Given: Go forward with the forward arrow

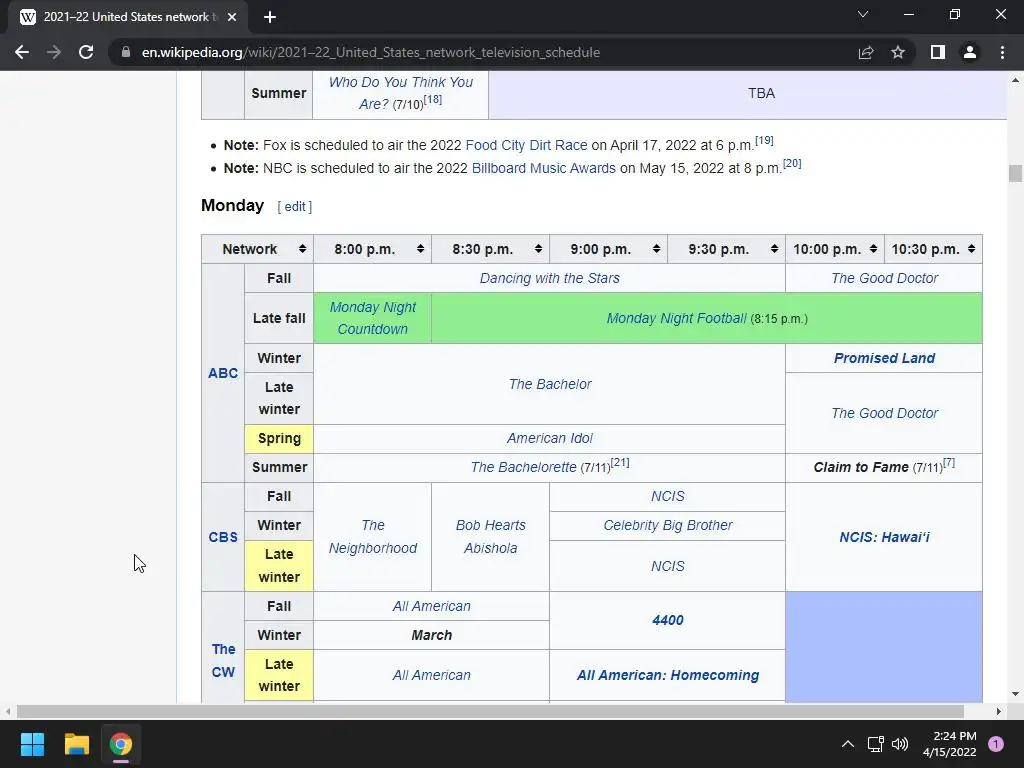Looking at the screenshot, I should pos(54,52).
